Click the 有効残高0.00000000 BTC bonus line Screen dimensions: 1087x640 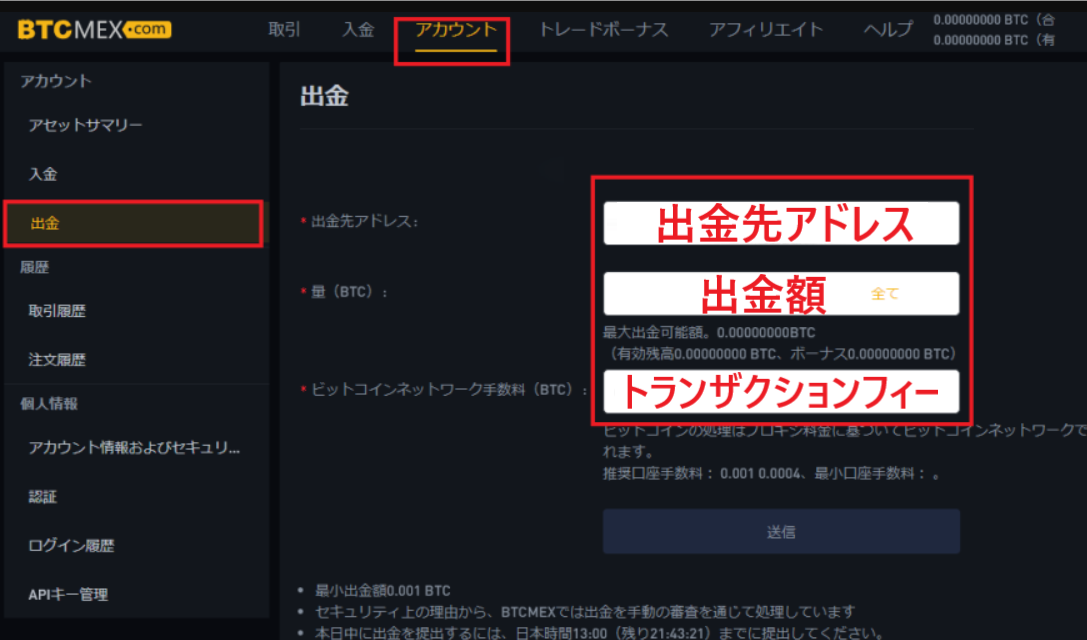[x=782, y=354]
